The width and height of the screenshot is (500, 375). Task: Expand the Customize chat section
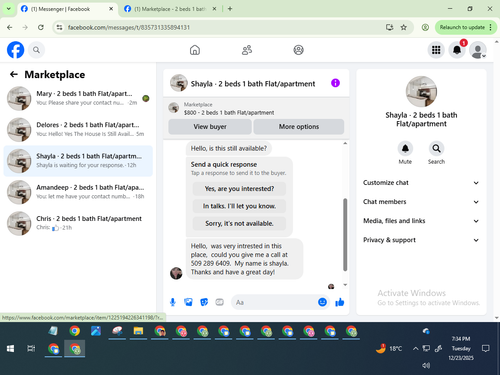421,183
